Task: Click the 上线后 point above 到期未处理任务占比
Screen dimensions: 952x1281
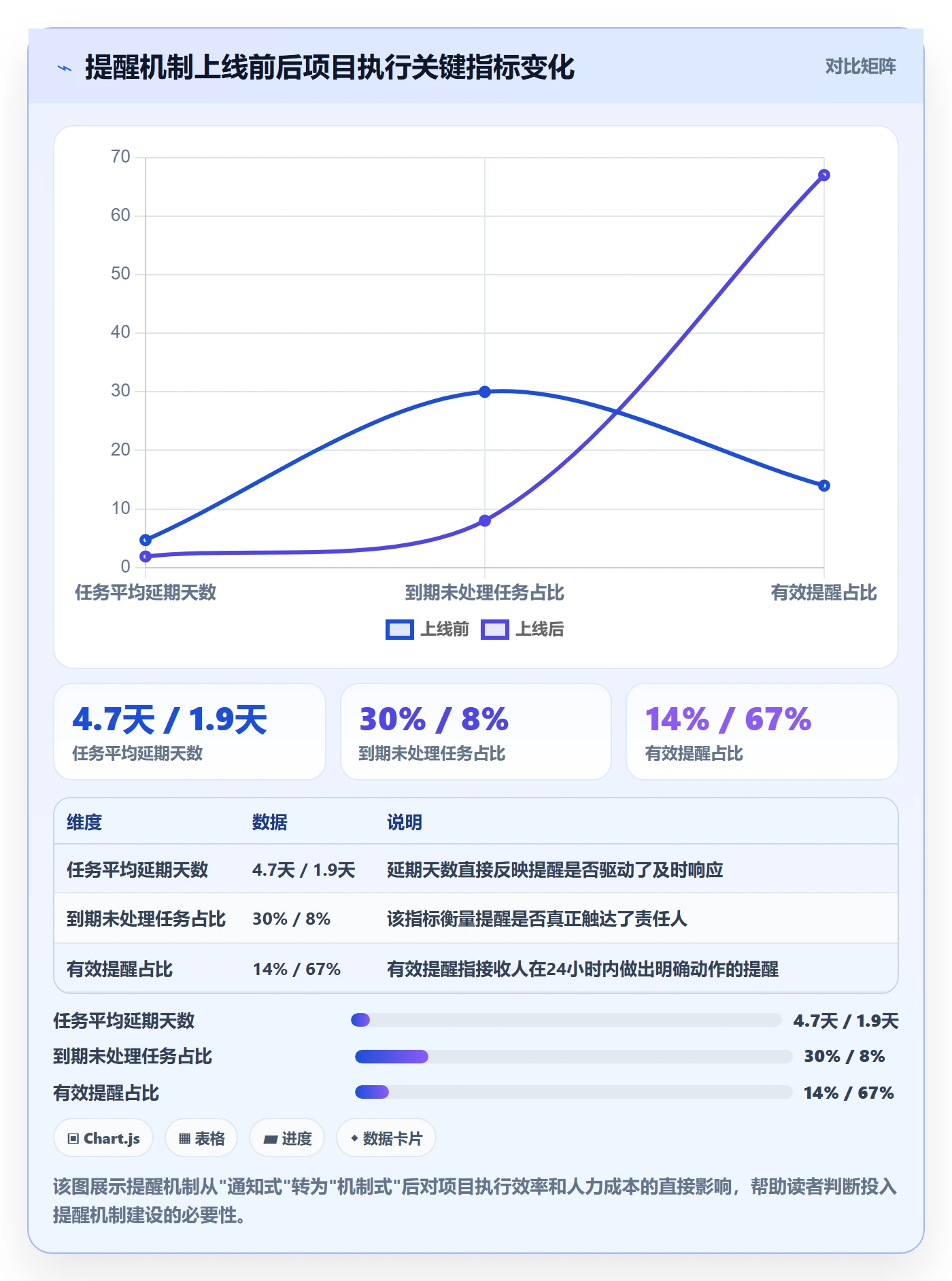Action: pyautogui.click(x=485, y=521)
